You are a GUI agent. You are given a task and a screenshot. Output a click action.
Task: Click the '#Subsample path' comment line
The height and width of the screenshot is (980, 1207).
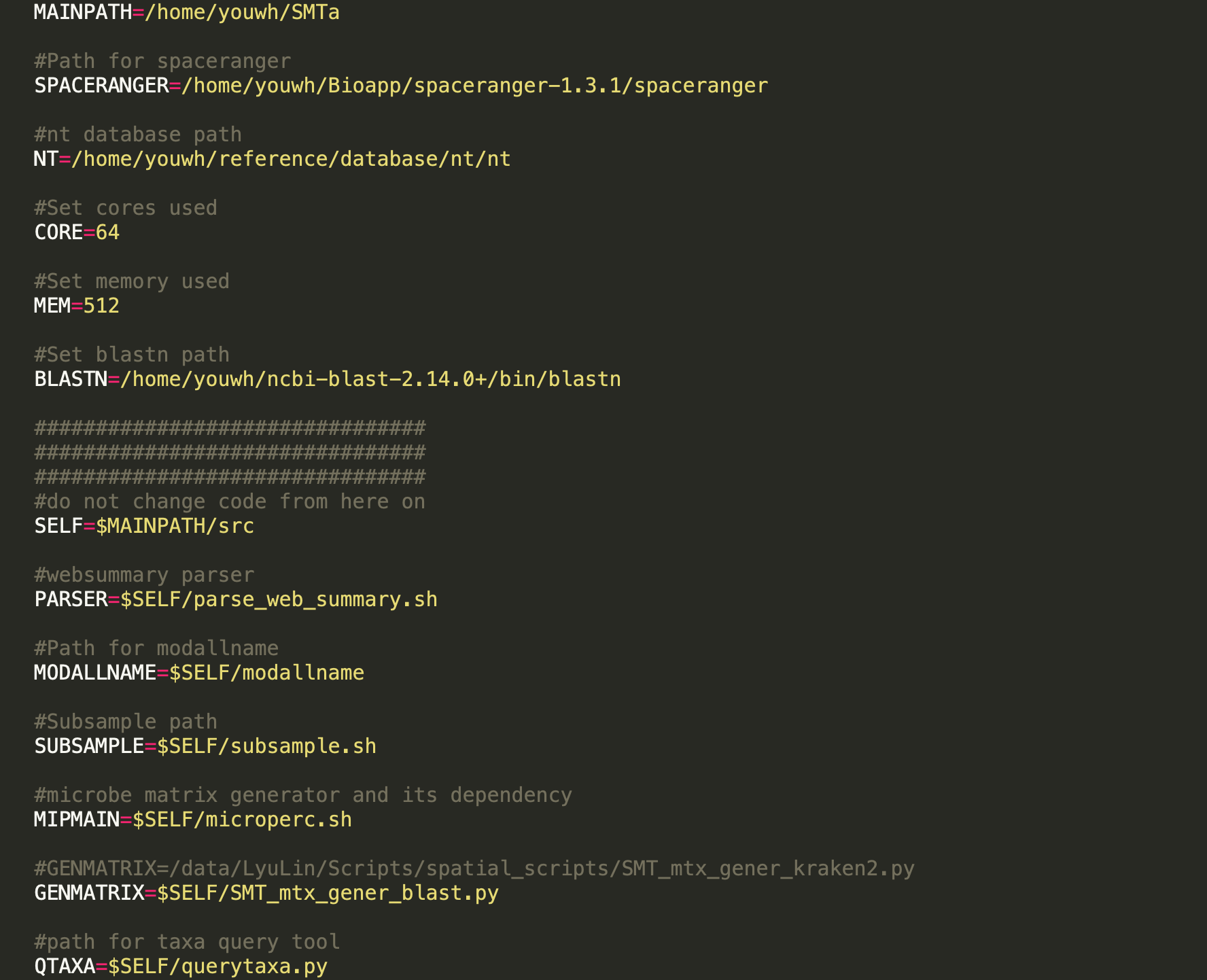pyautogui.click(x=125, y=721)
